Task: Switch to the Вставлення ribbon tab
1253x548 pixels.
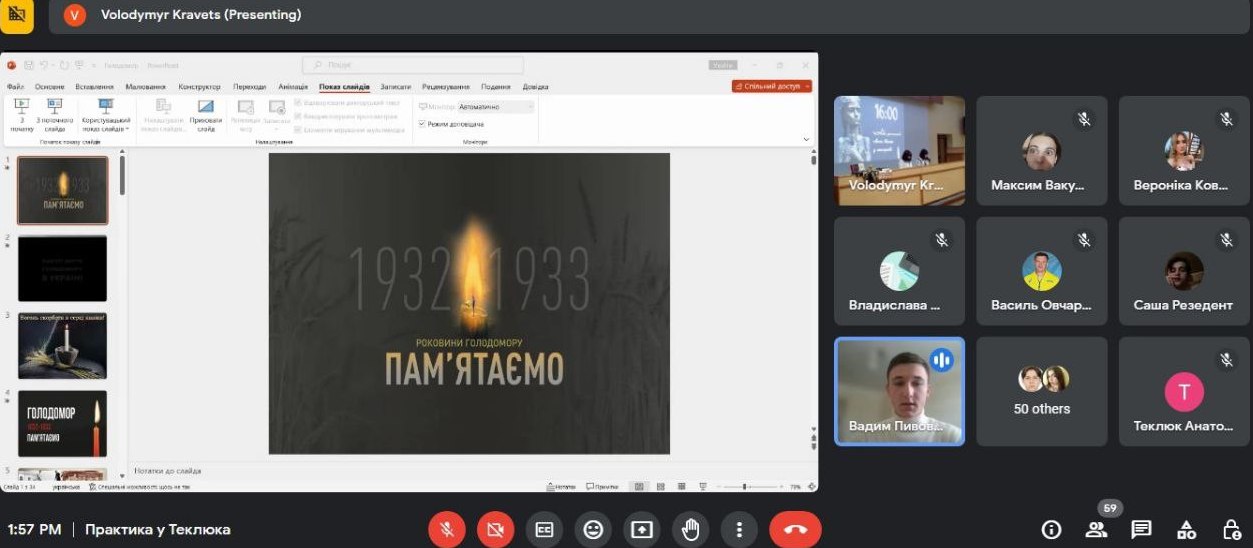Action: (94, 87)
